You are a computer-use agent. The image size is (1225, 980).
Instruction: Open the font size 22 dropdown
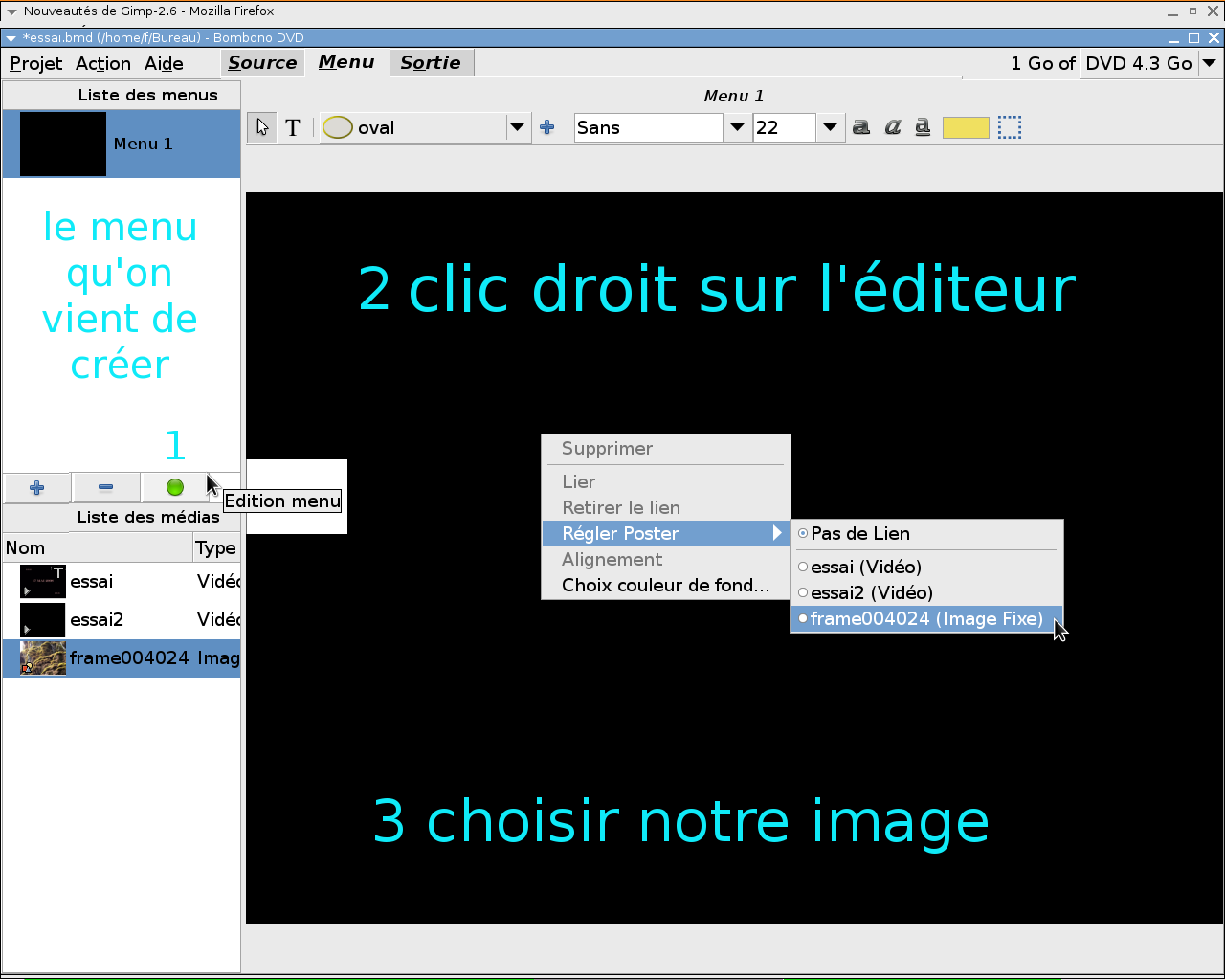pyautogui.click(x=830, y=127)
